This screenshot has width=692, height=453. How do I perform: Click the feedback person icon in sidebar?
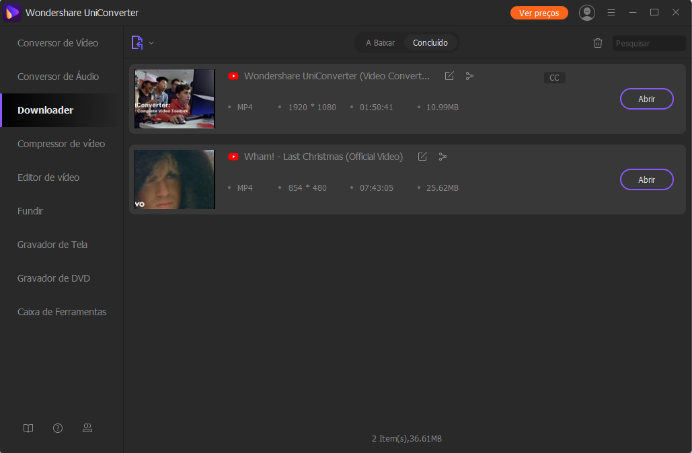click(87, 428)
